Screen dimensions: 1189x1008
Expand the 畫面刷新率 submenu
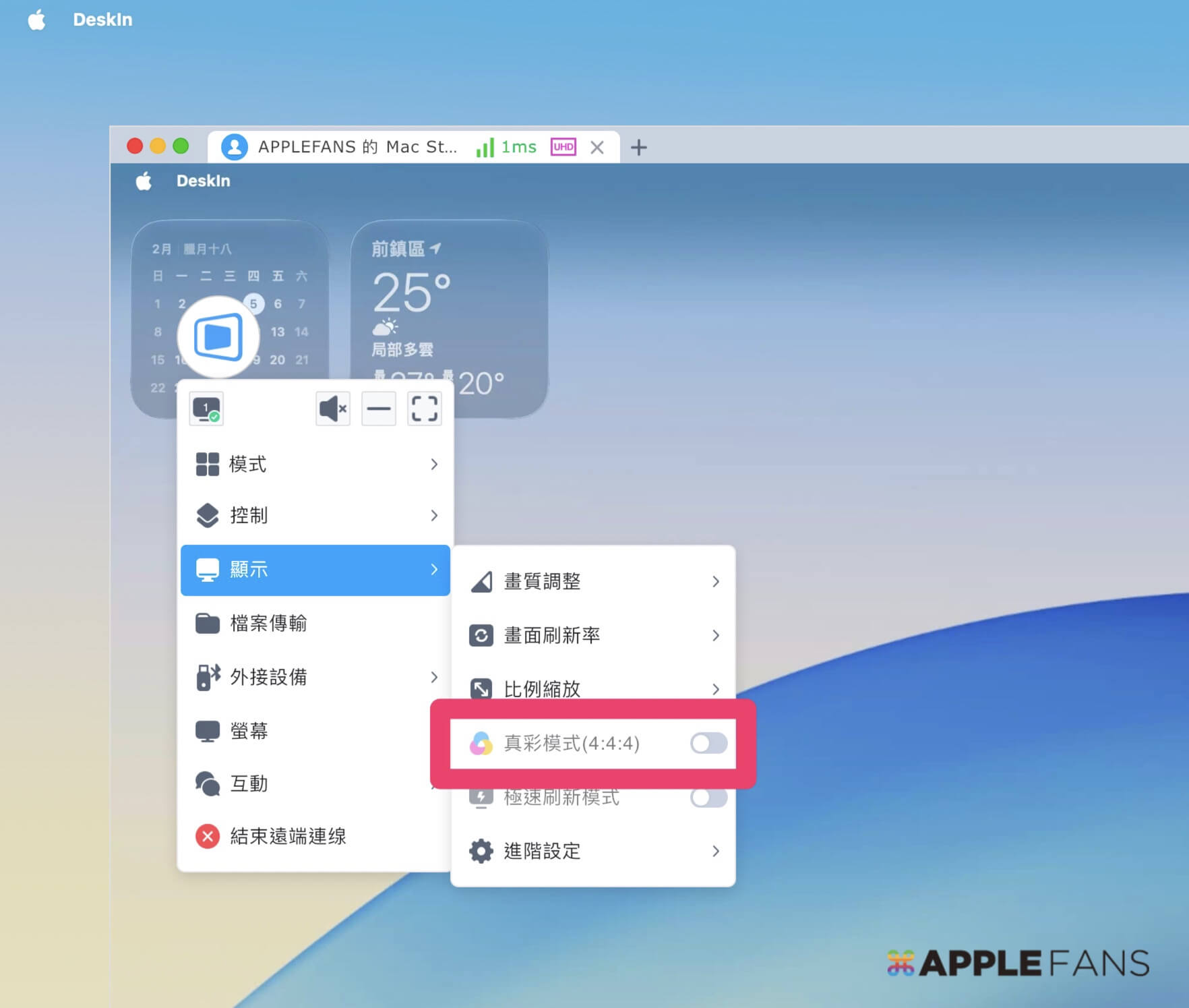tap(593, 635)
